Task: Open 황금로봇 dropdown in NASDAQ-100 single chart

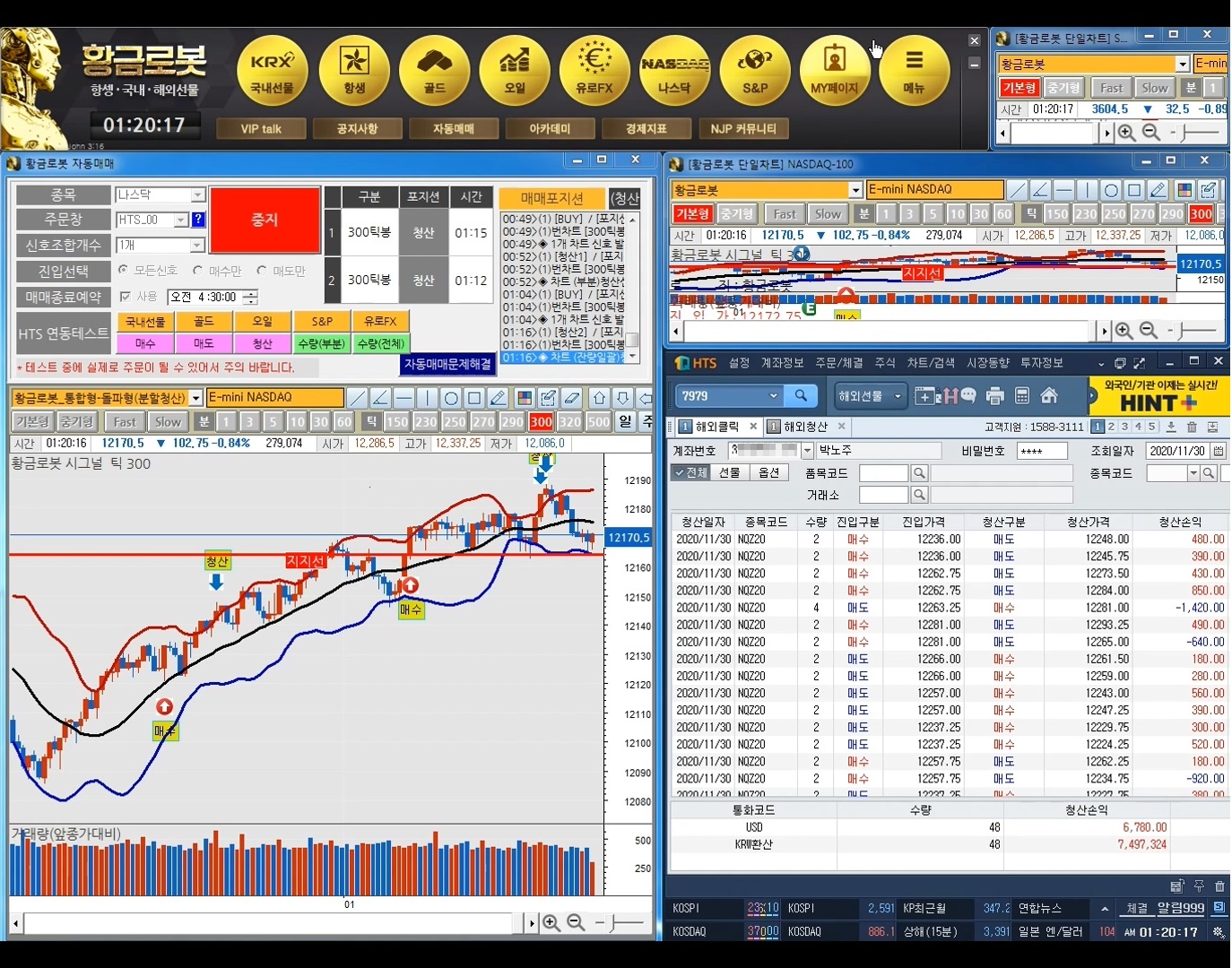Action: 855,190
